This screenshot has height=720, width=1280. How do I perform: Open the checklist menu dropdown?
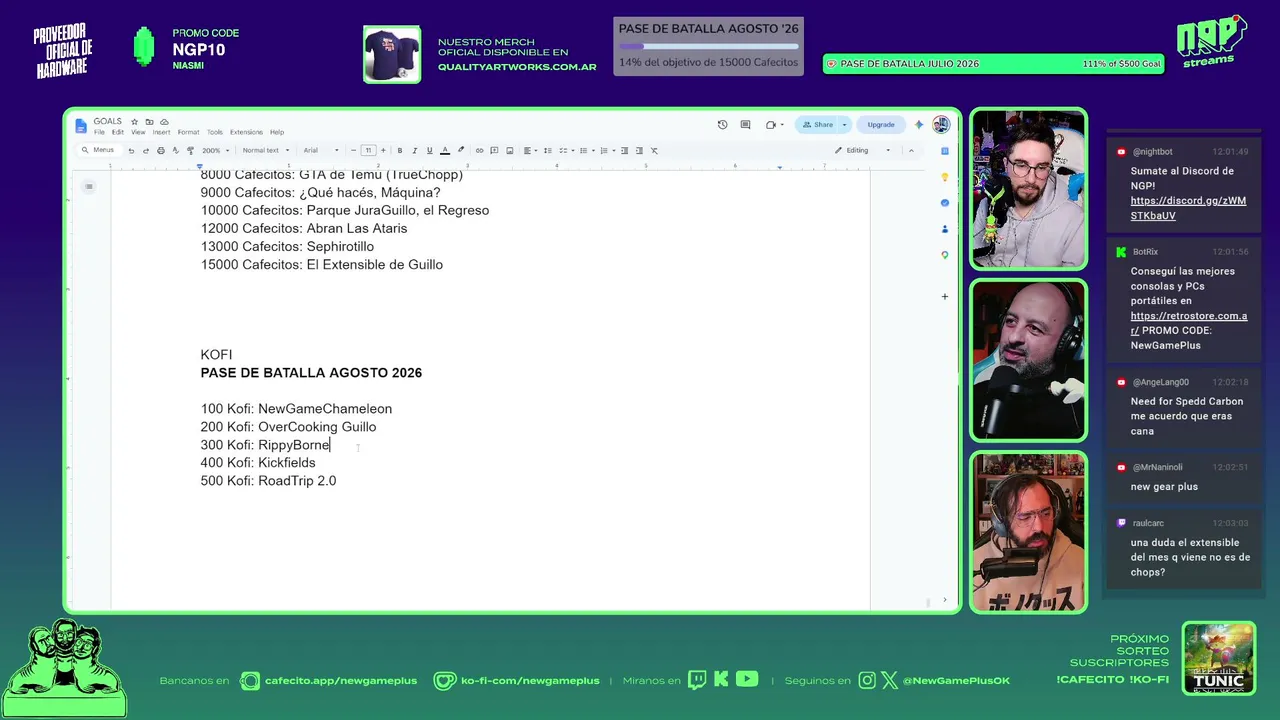[x=565, y=151]
